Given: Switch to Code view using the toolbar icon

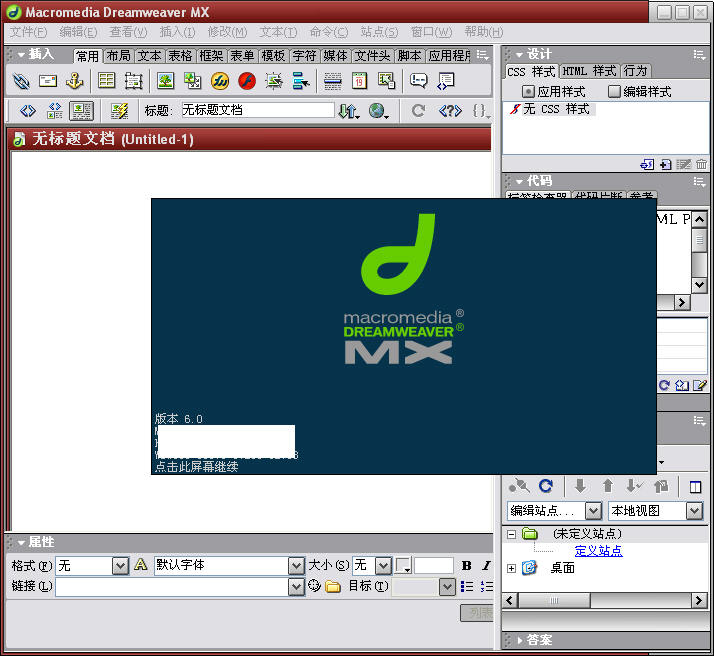Looking at the screenshot, I should click(28, 111).
